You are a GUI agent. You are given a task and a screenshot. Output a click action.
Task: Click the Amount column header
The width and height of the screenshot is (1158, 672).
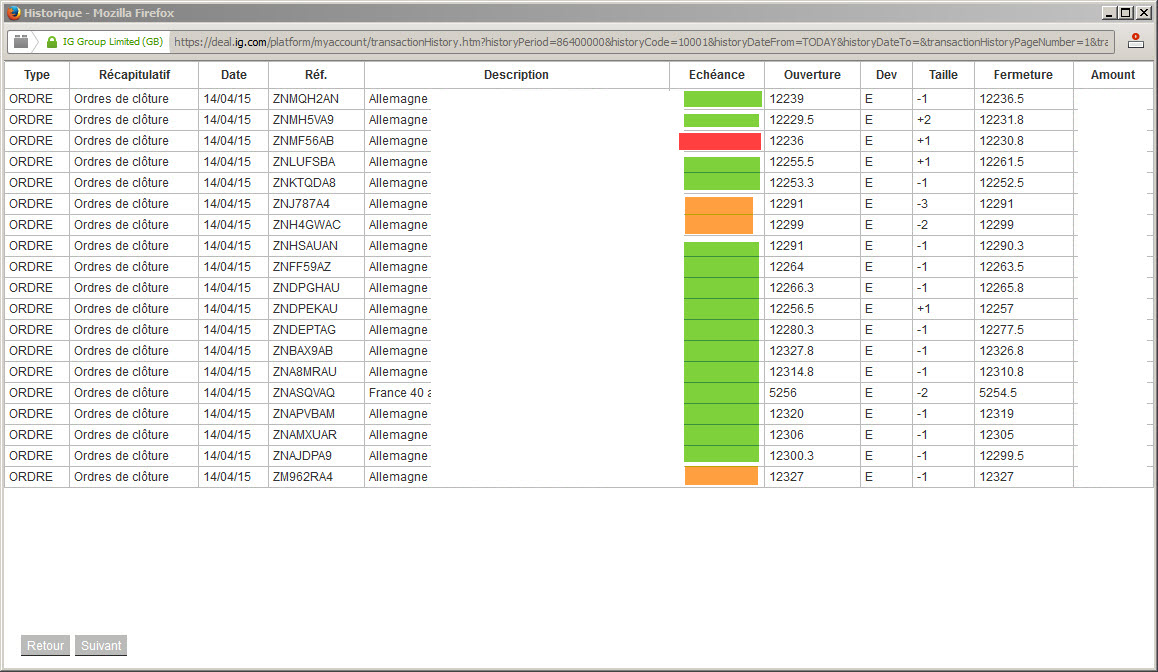point(1113,75)
